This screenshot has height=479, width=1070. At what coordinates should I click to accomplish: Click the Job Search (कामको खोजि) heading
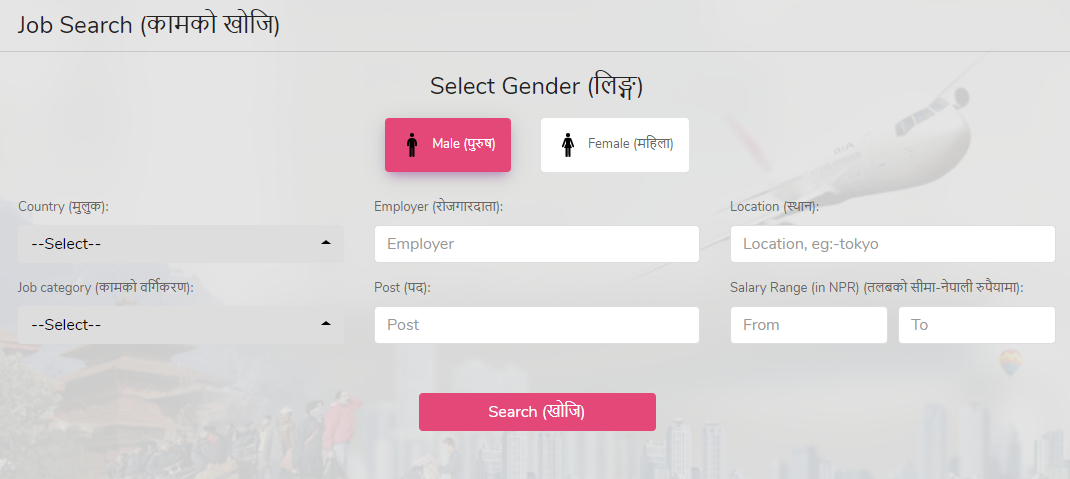[148, 25]
